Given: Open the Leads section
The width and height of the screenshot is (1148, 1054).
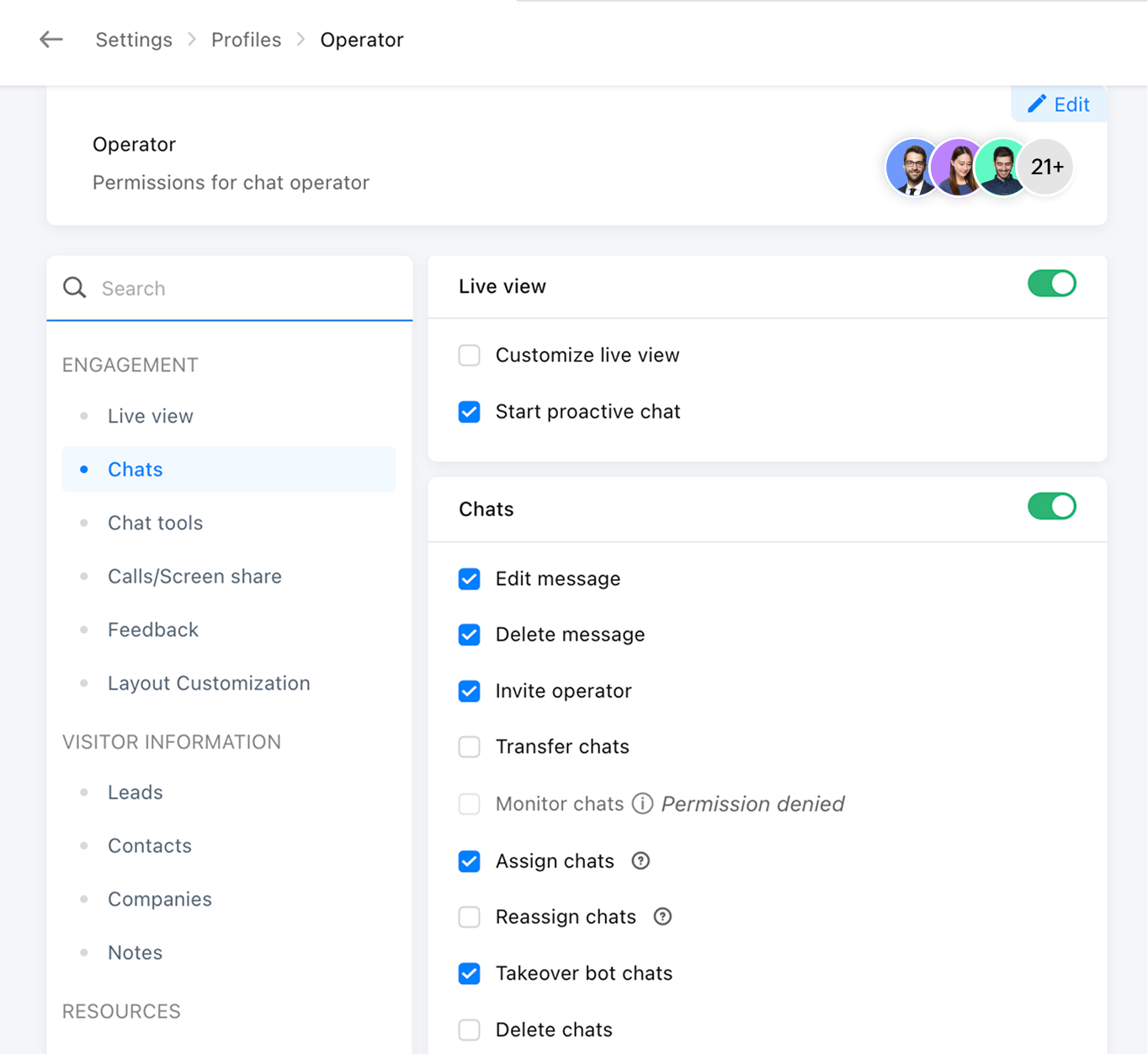Looking at the screenshot, I should pos(135,792).
